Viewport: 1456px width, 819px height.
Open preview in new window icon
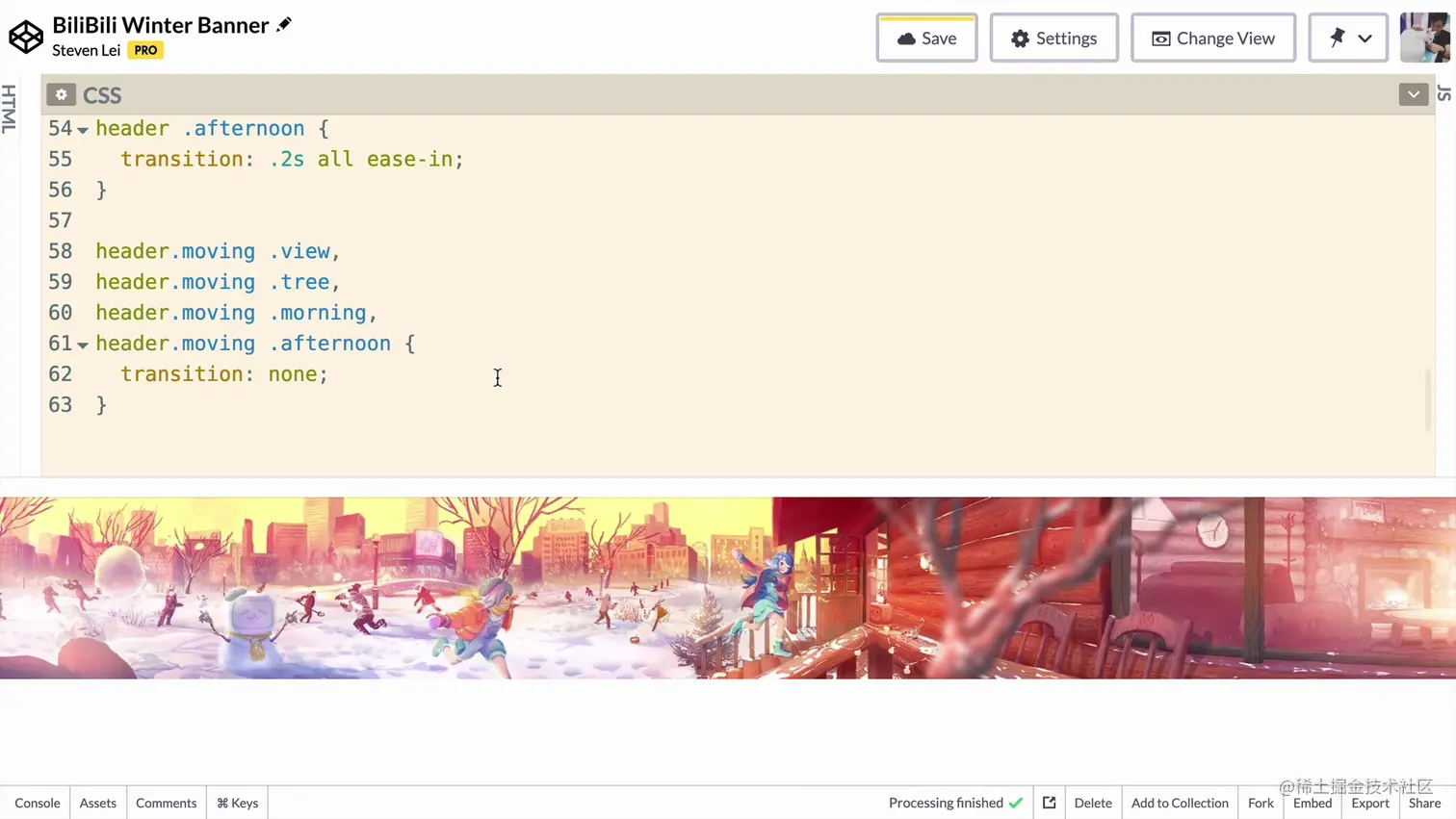pyautogui.click(x=1049, y=803)
